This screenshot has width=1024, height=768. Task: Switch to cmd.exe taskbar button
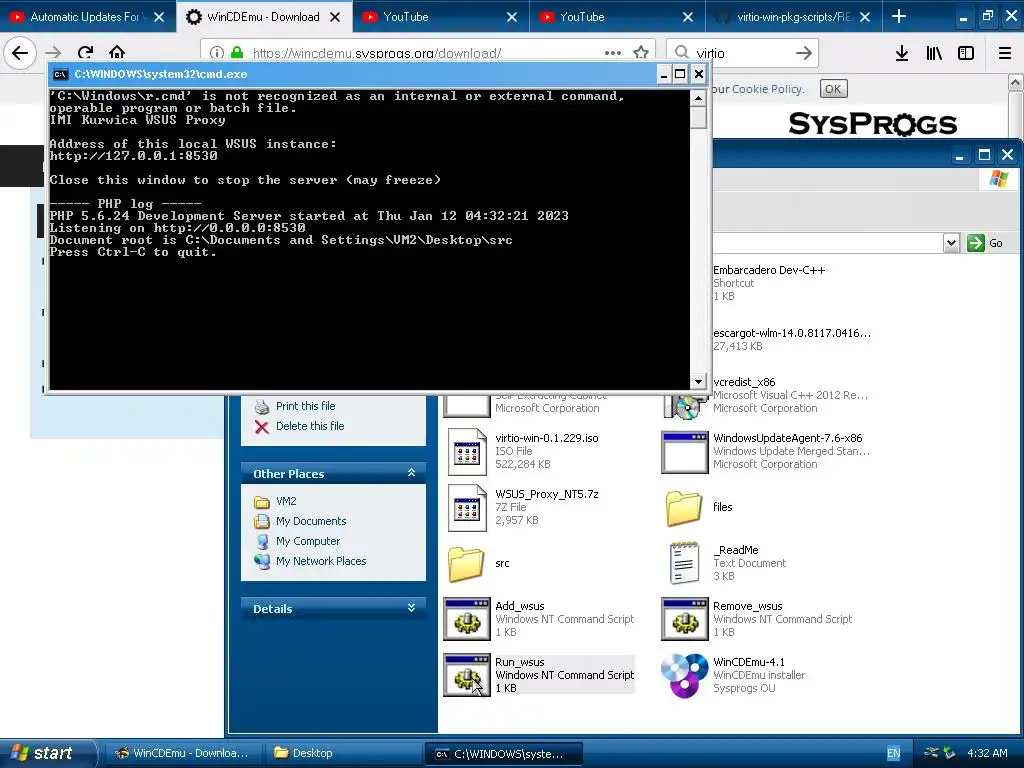click(504, 753)
